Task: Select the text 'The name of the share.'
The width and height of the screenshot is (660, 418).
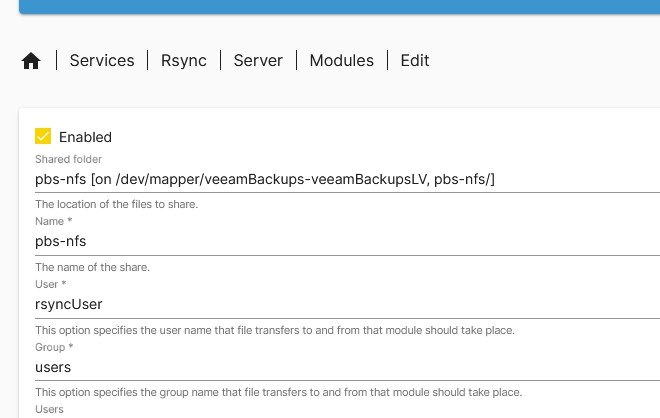Action: point(92,267)
